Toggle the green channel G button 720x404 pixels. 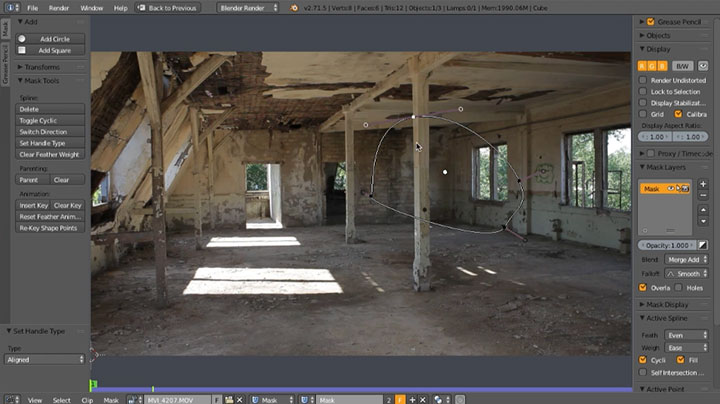(x=652, y=66)
